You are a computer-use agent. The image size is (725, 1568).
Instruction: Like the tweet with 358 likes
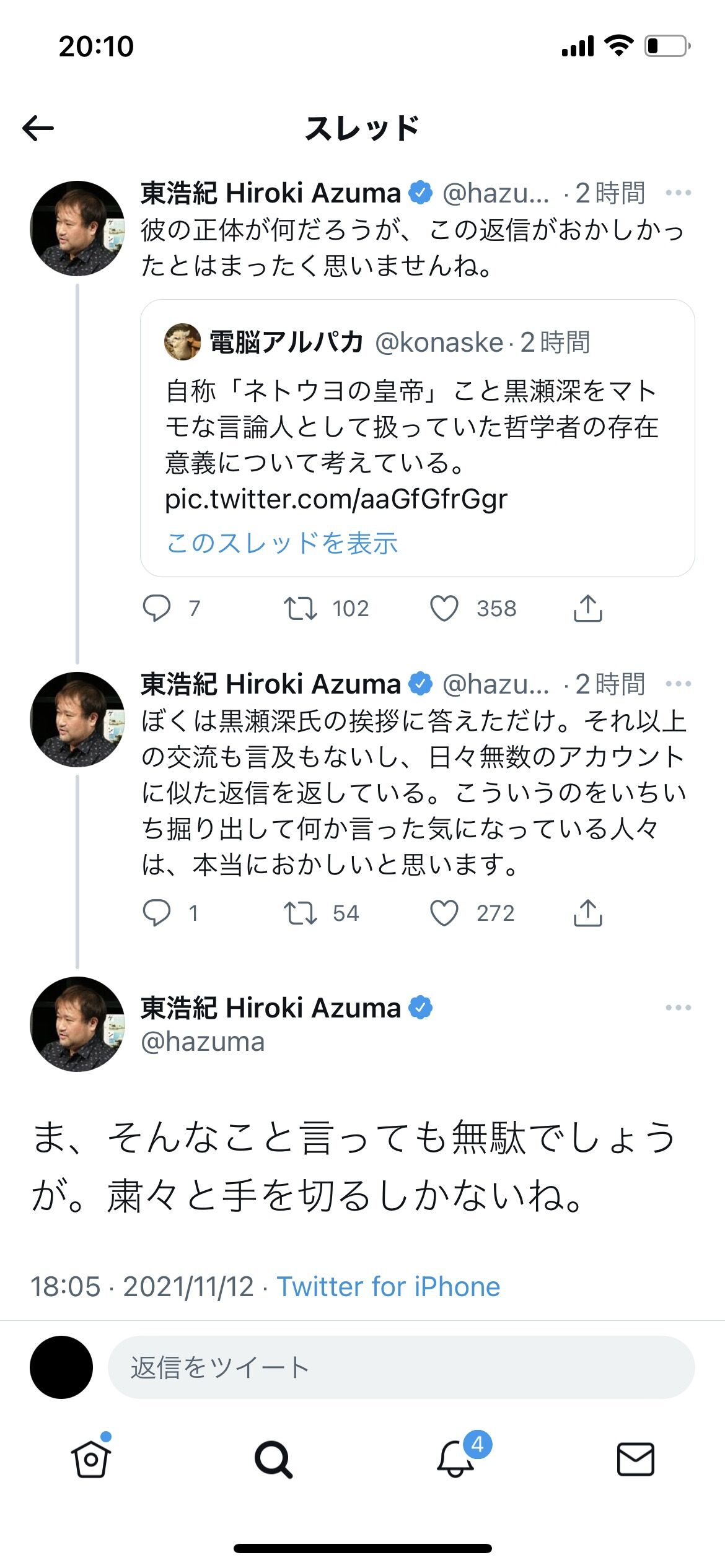pos(444,608)
